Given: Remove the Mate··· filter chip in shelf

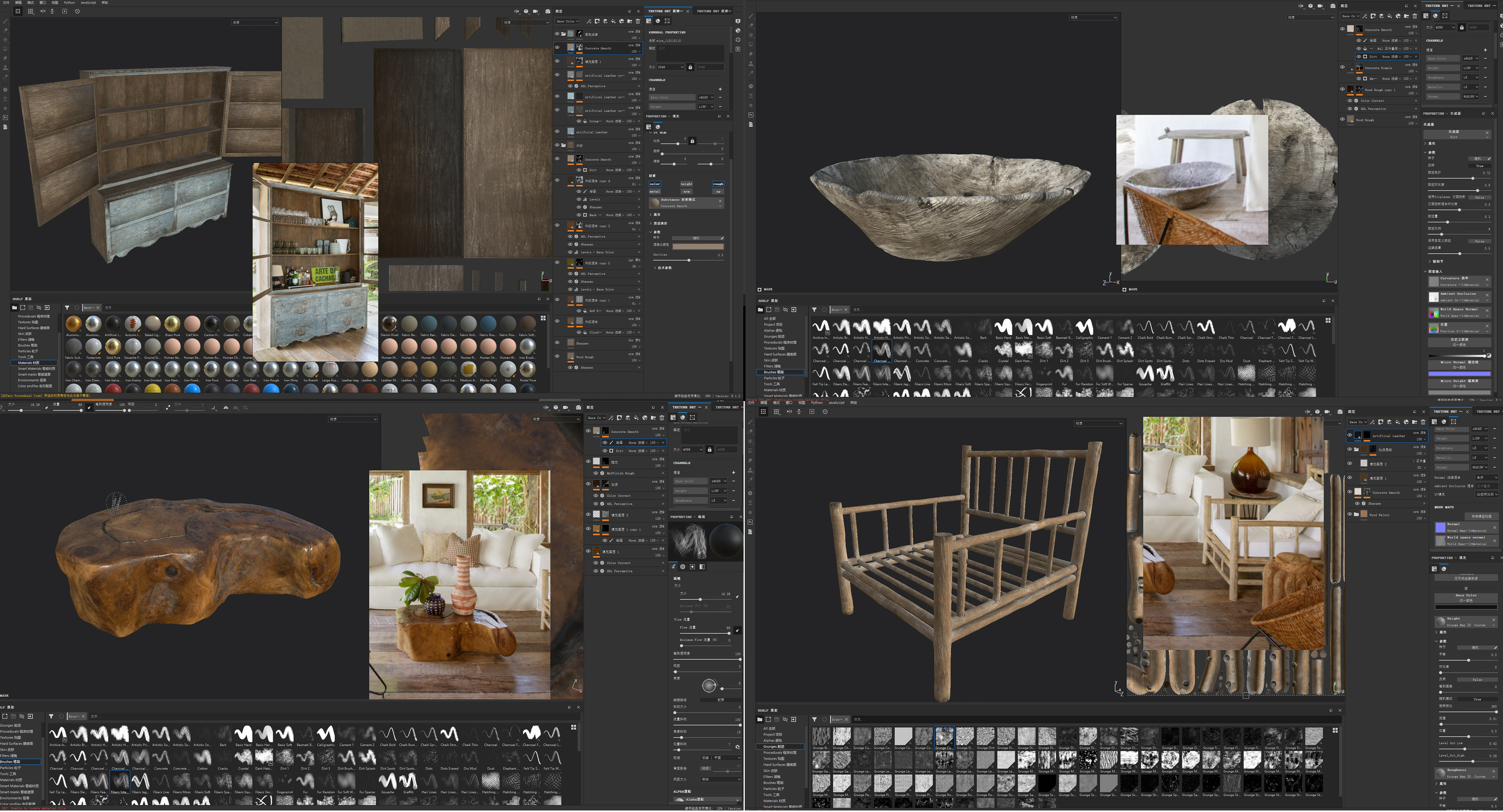Looking at the screenshot, I should (97, 308).
